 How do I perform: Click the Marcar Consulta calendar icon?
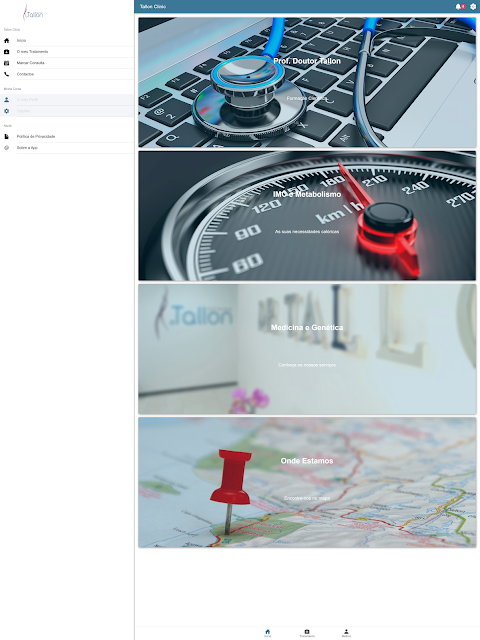(x=7, y=63)
